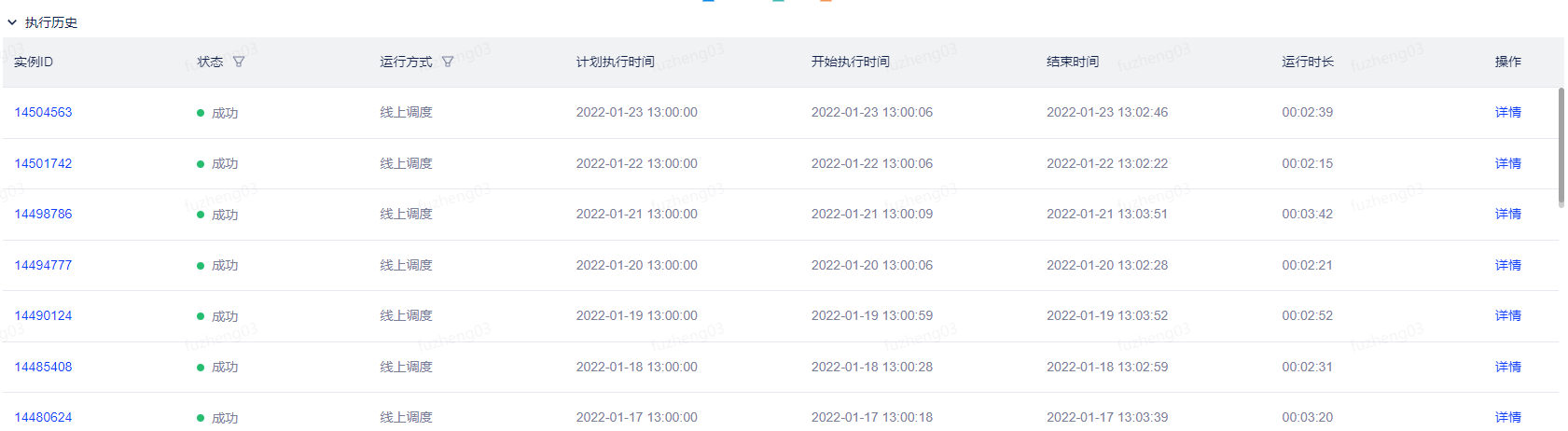Image resolution: width=1568 pixels, height=431 pixels.
Task: Open instance ID 14501742
Action: click(43, 163)
